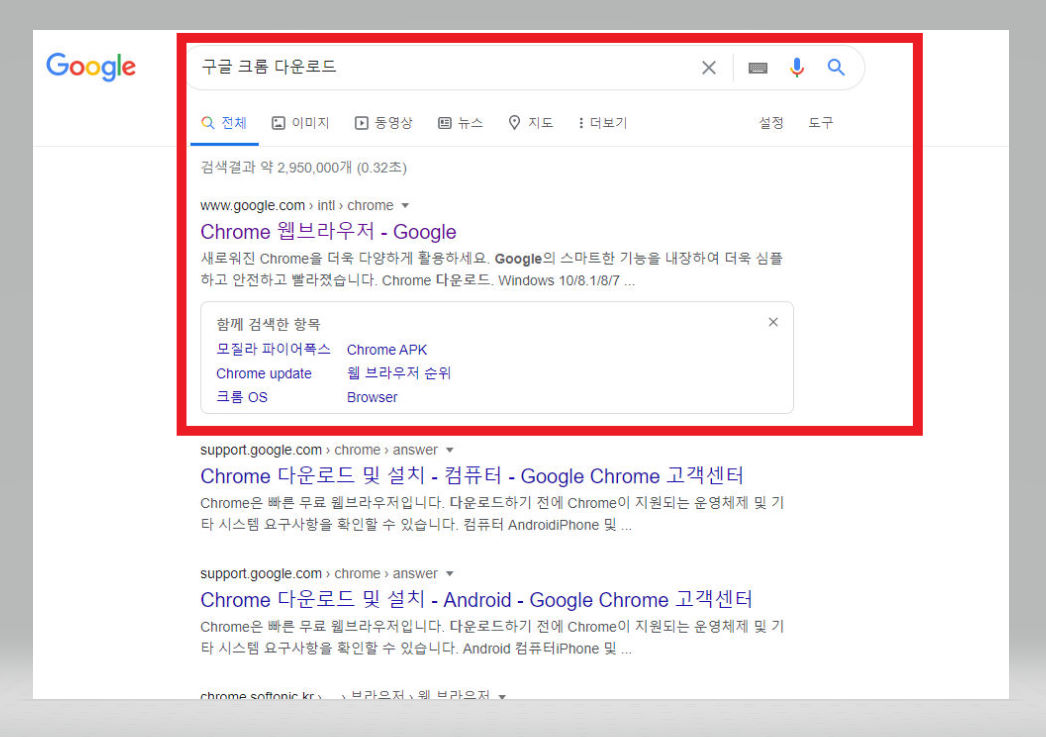Image resolution: width=1046 pixels, height=737 pixels.
Task: Click the www.google.com › intl › chrome URL text
Action: click(297, 205)
